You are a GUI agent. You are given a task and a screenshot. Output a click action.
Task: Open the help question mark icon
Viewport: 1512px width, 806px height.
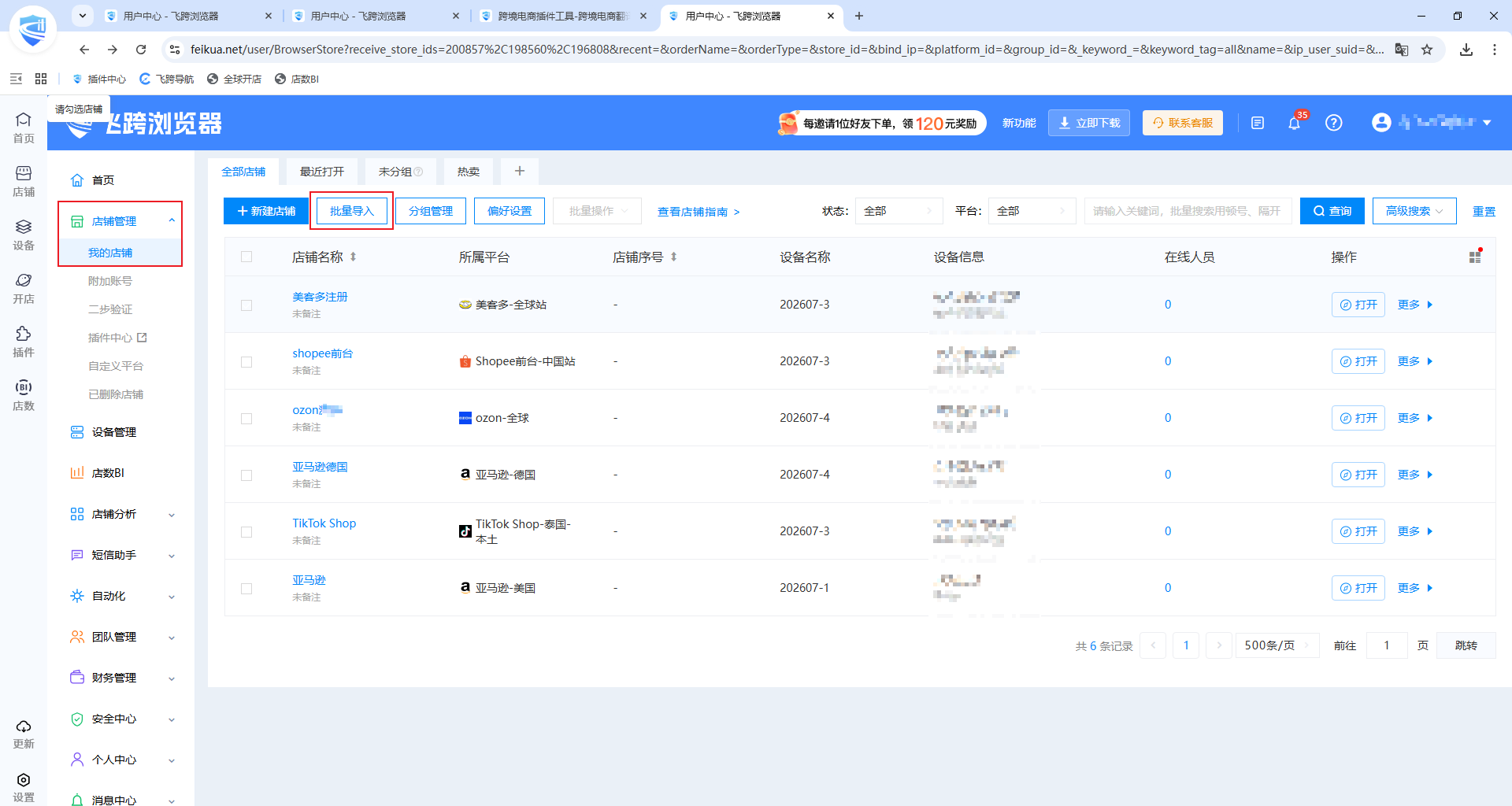click(1333, 123)
